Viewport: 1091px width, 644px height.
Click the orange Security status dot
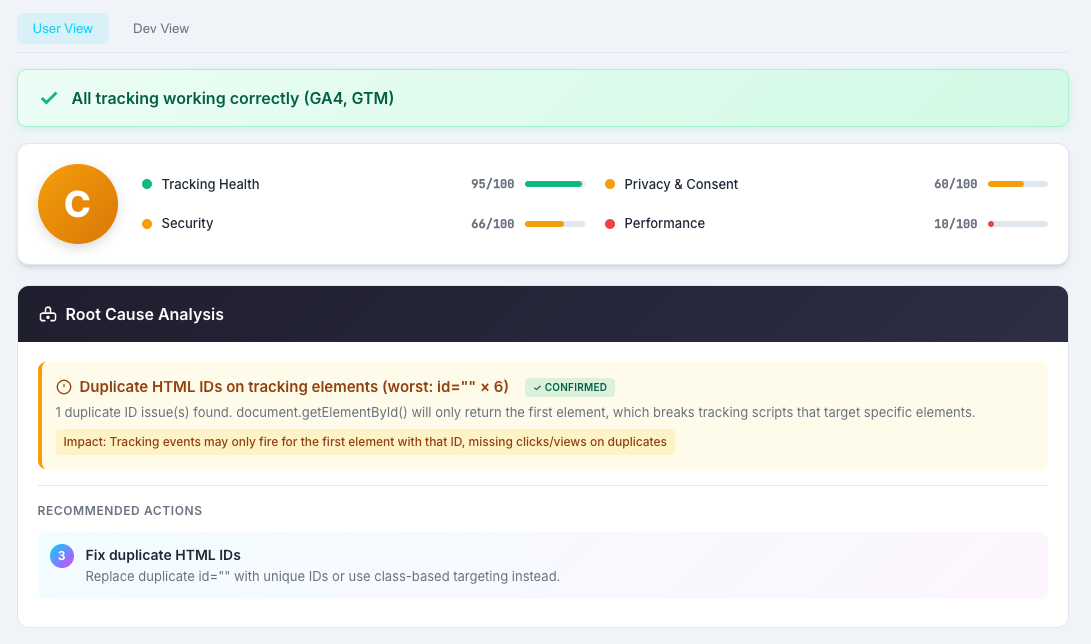coord(147,224)
